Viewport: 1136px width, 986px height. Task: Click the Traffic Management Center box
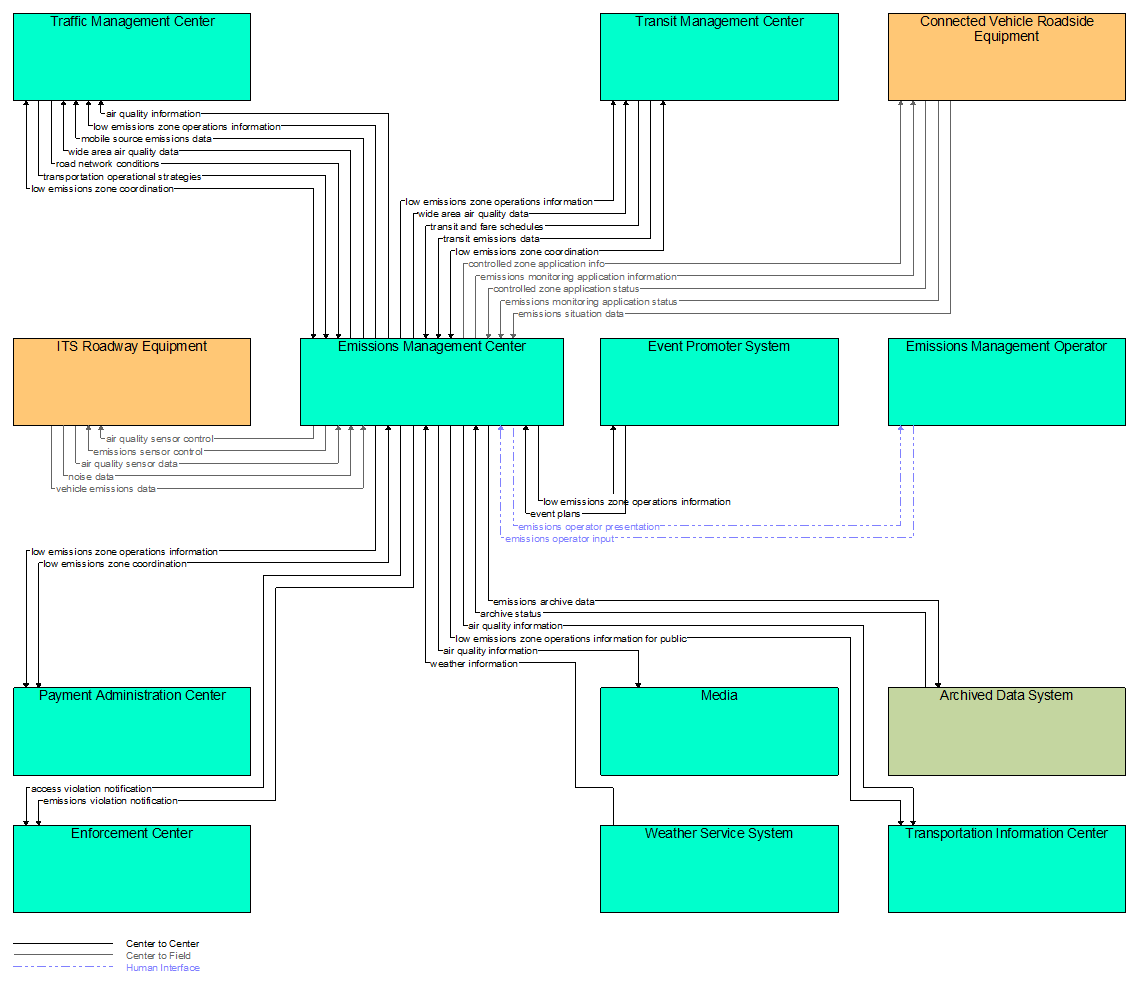pos(132,57)
